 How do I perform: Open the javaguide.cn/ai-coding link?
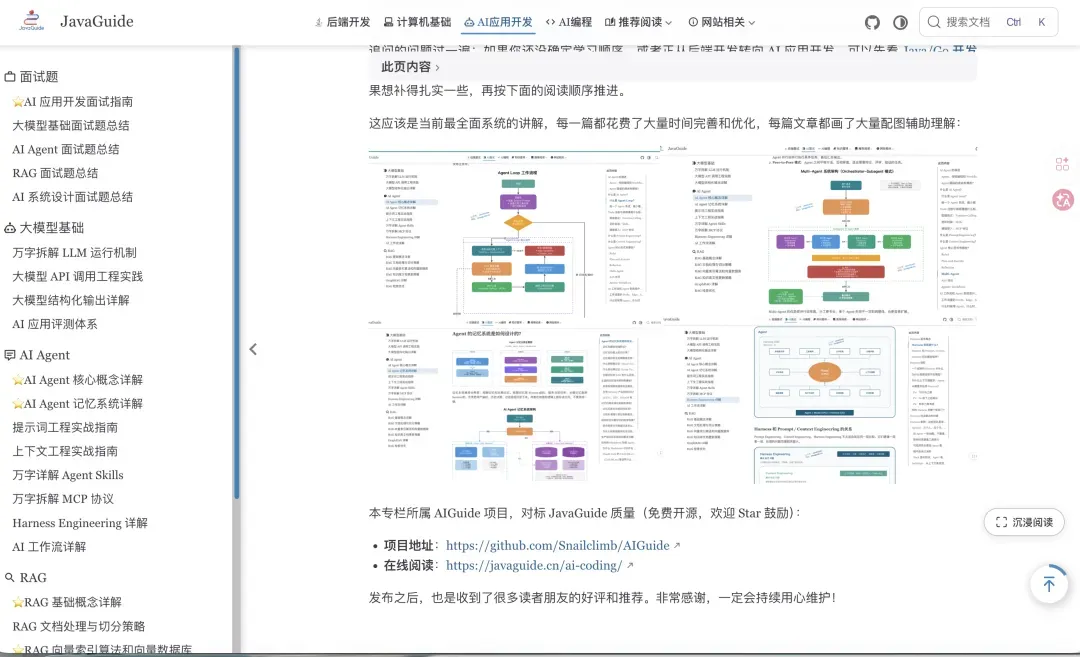(x=534, y=565)
